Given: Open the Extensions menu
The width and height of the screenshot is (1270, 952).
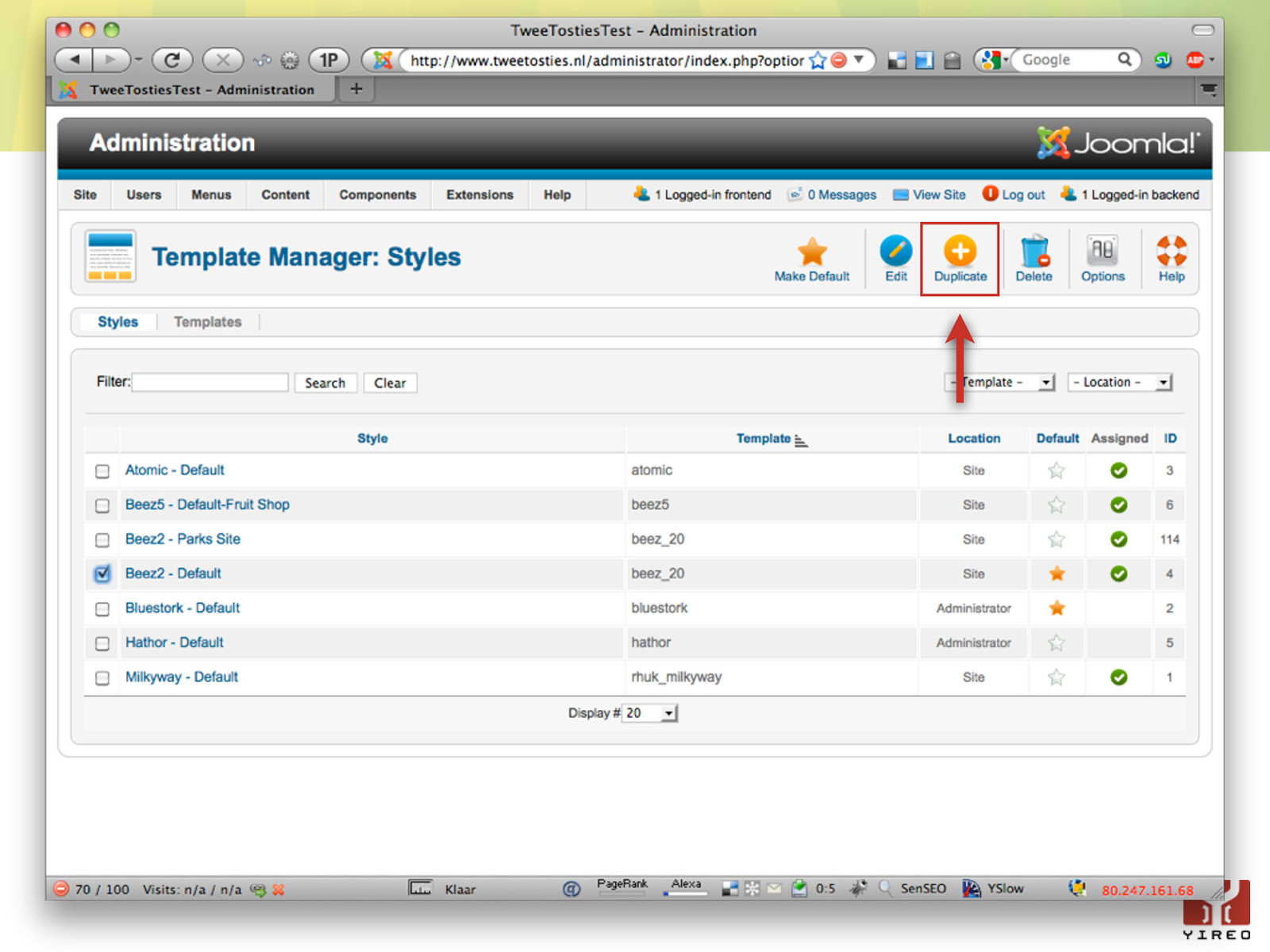Looking at the screenshot, I should (479, 194).
